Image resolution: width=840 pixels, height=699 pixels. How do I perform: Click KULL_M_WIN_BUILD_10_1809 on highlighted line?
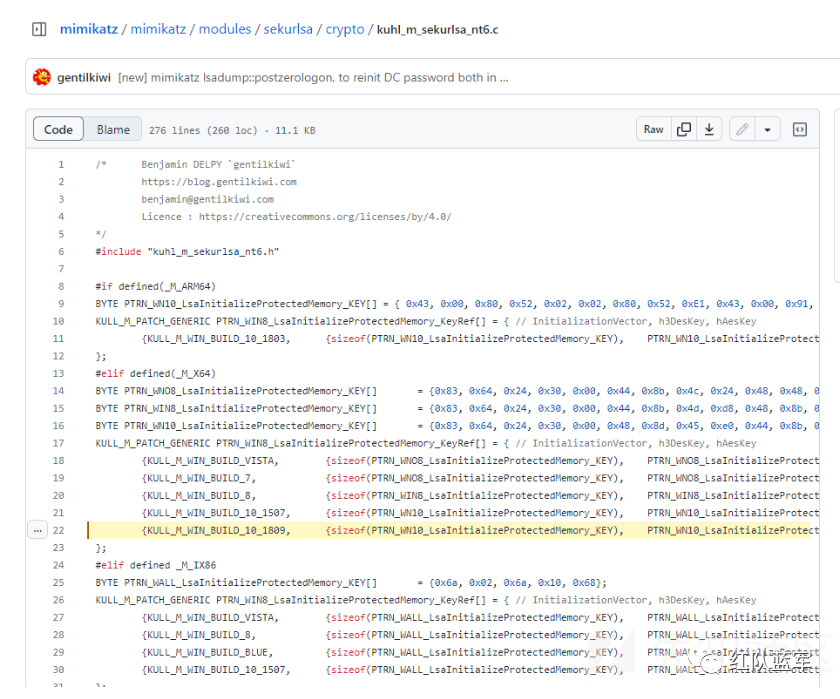coord(216,530)
